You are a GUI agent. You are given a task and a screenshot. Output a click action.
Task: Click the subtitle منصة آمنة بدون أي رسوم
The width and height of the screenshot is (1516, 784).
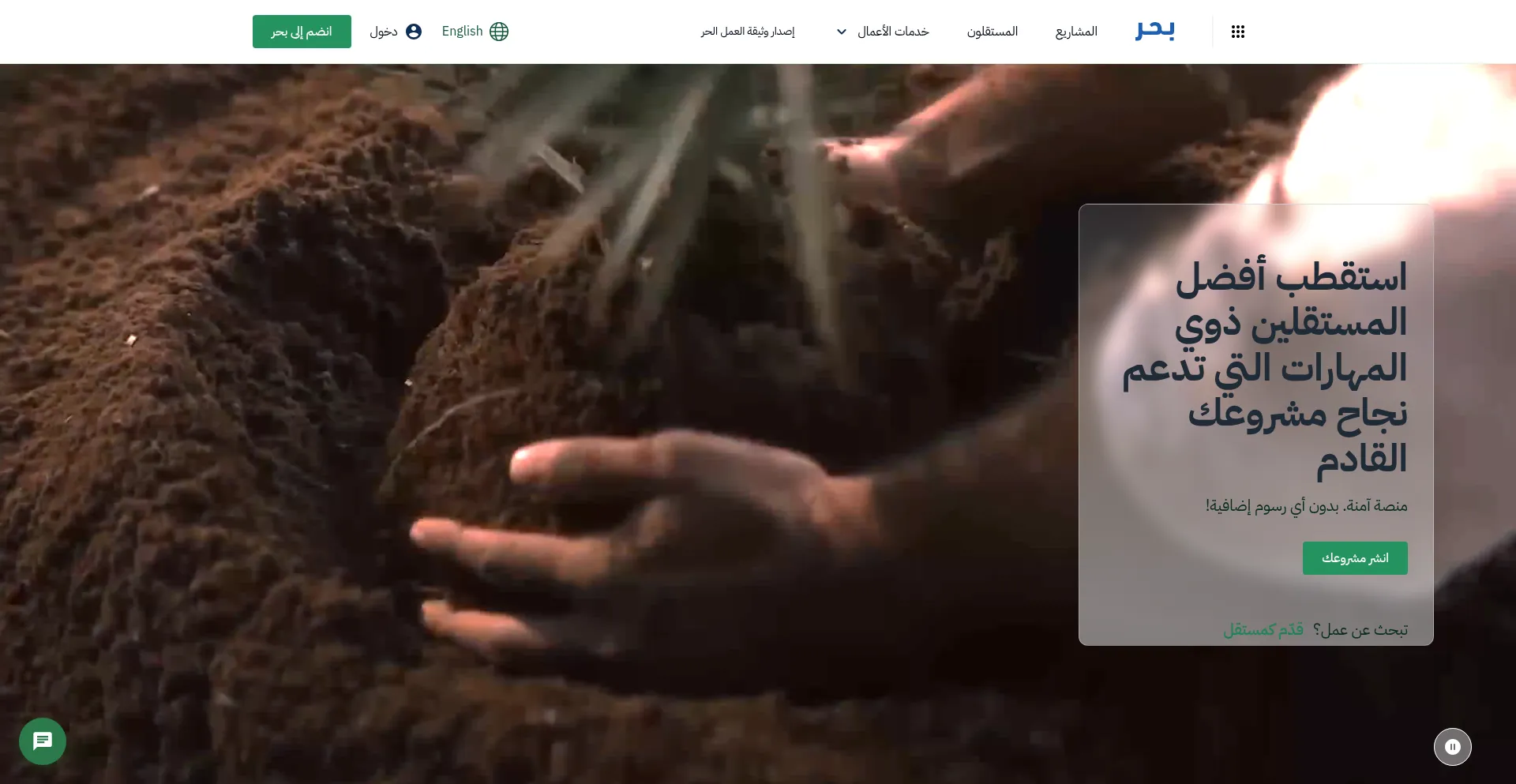(1306, 506)
